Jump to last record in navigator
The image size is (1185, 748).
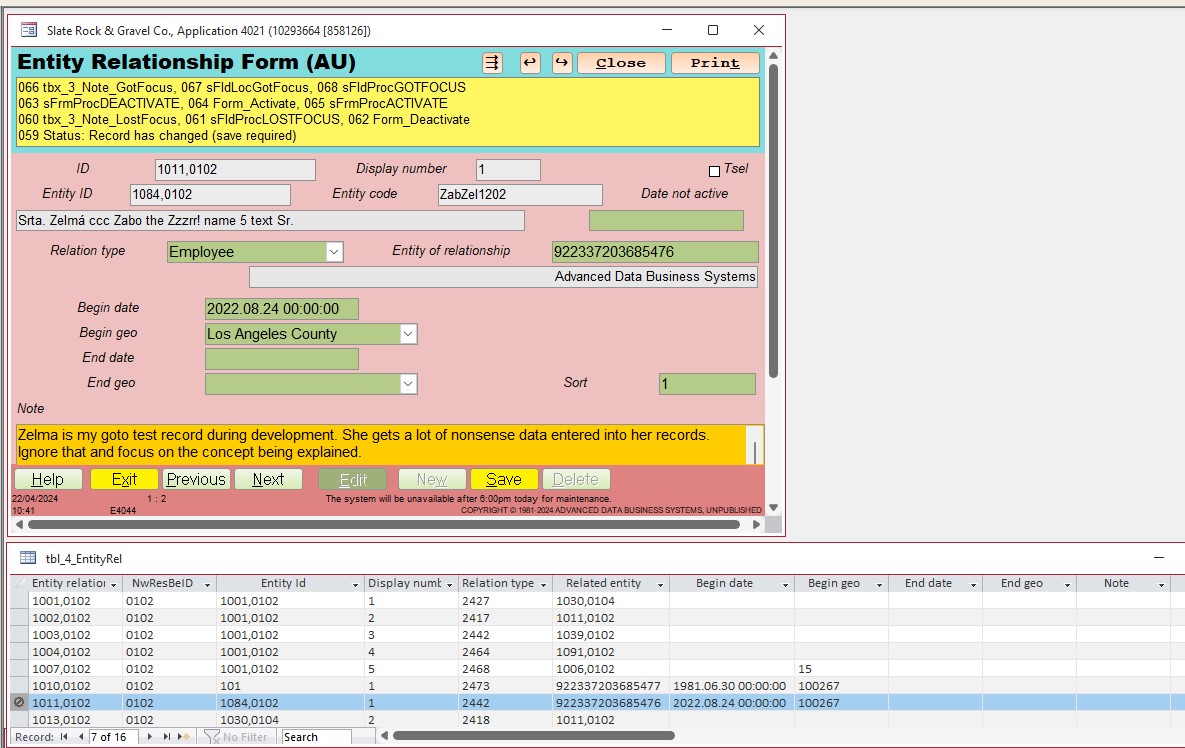pos(167,737)
